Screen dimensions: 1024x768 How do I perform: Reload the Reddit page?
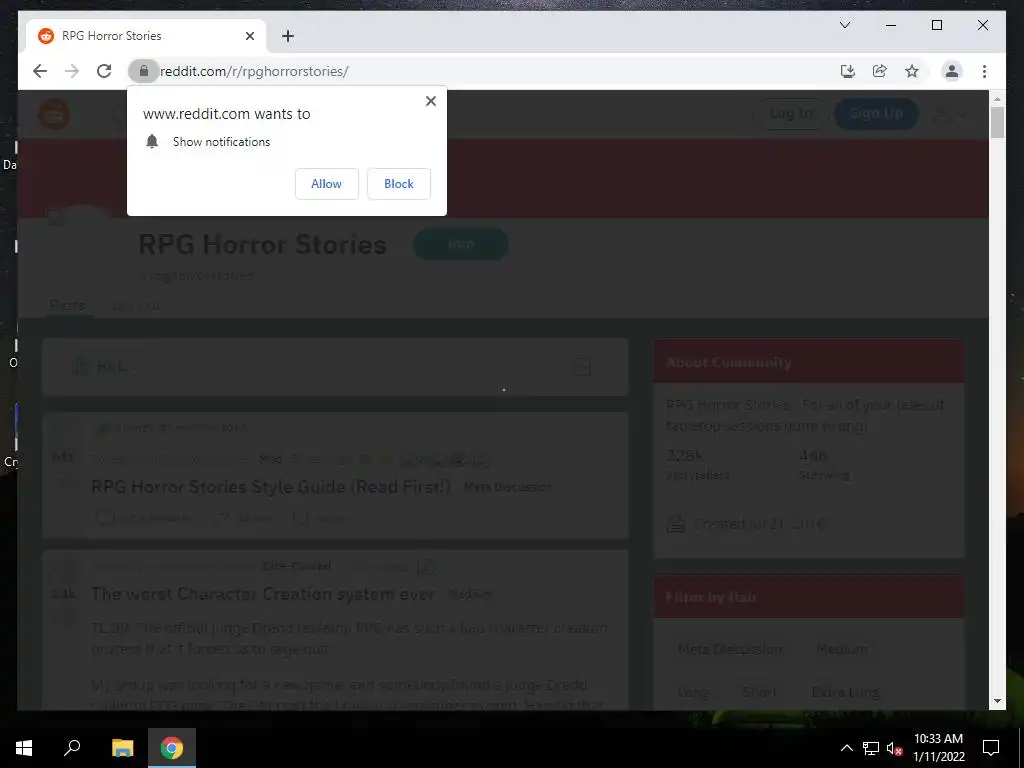[104, 71]
